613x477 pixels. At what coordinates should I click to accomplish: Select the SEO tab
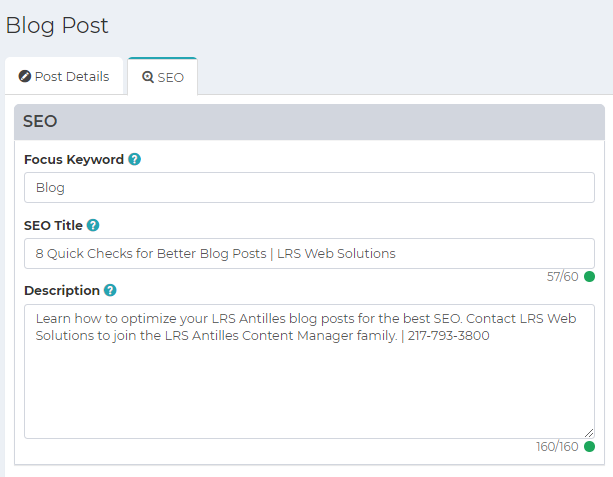[163, 77]
